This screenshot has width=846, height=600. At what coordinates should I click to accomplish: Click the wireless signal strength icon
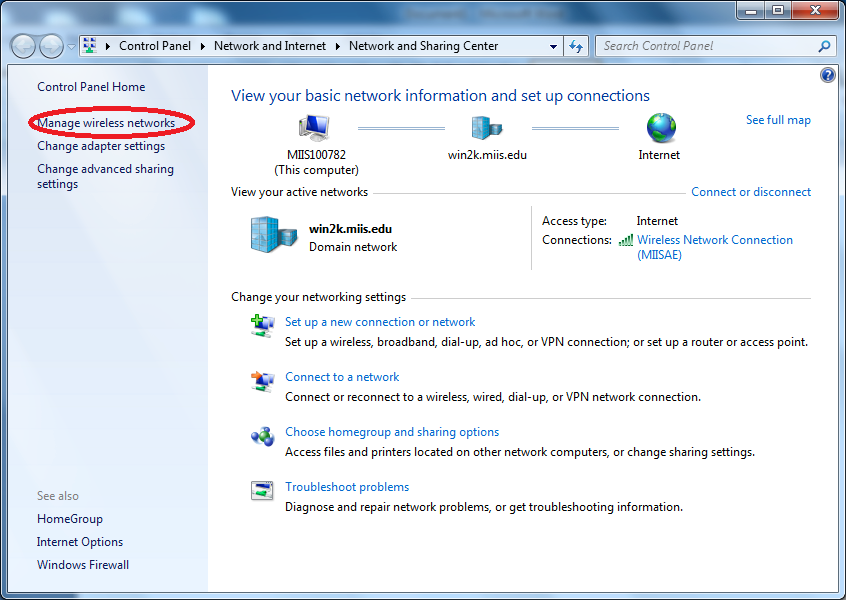tap(625, 240)
